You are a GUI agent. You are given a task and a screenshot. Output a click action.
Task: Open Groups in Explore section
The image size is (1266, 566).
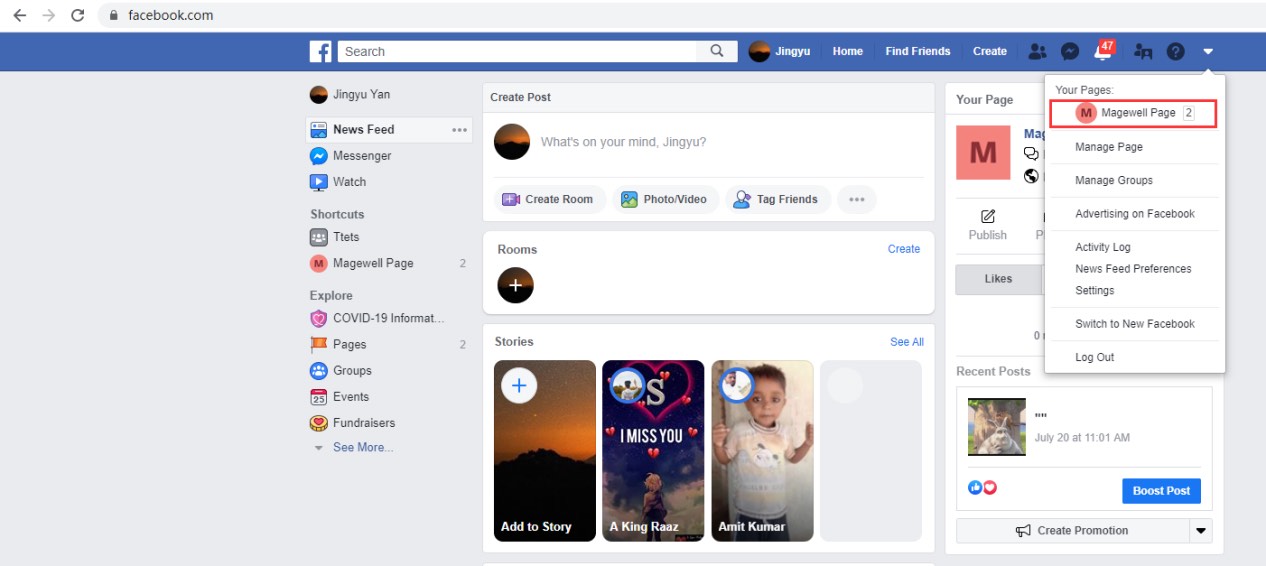(340, 370)
